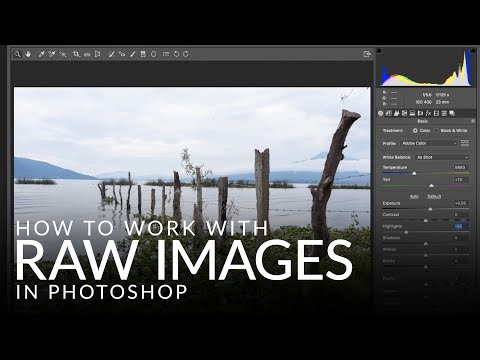Switch to the Tone Curve panel tab
Image resolution: width=480 pixels, height=360 pixels.
[x=388, y=113]
